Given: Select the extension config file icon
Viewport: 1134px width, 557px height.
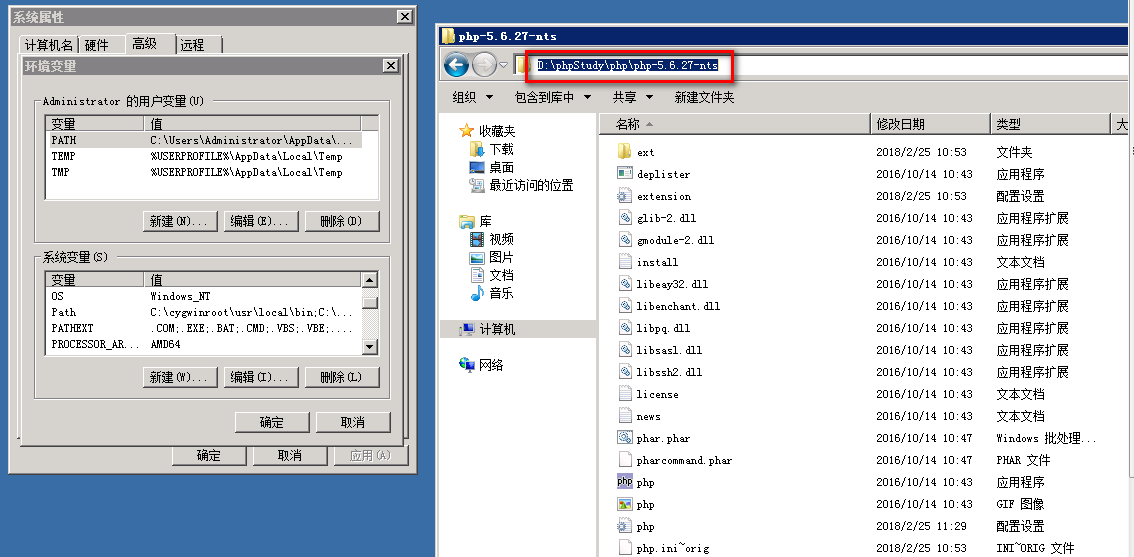Looking at the screenshot, I should (625, 196).
